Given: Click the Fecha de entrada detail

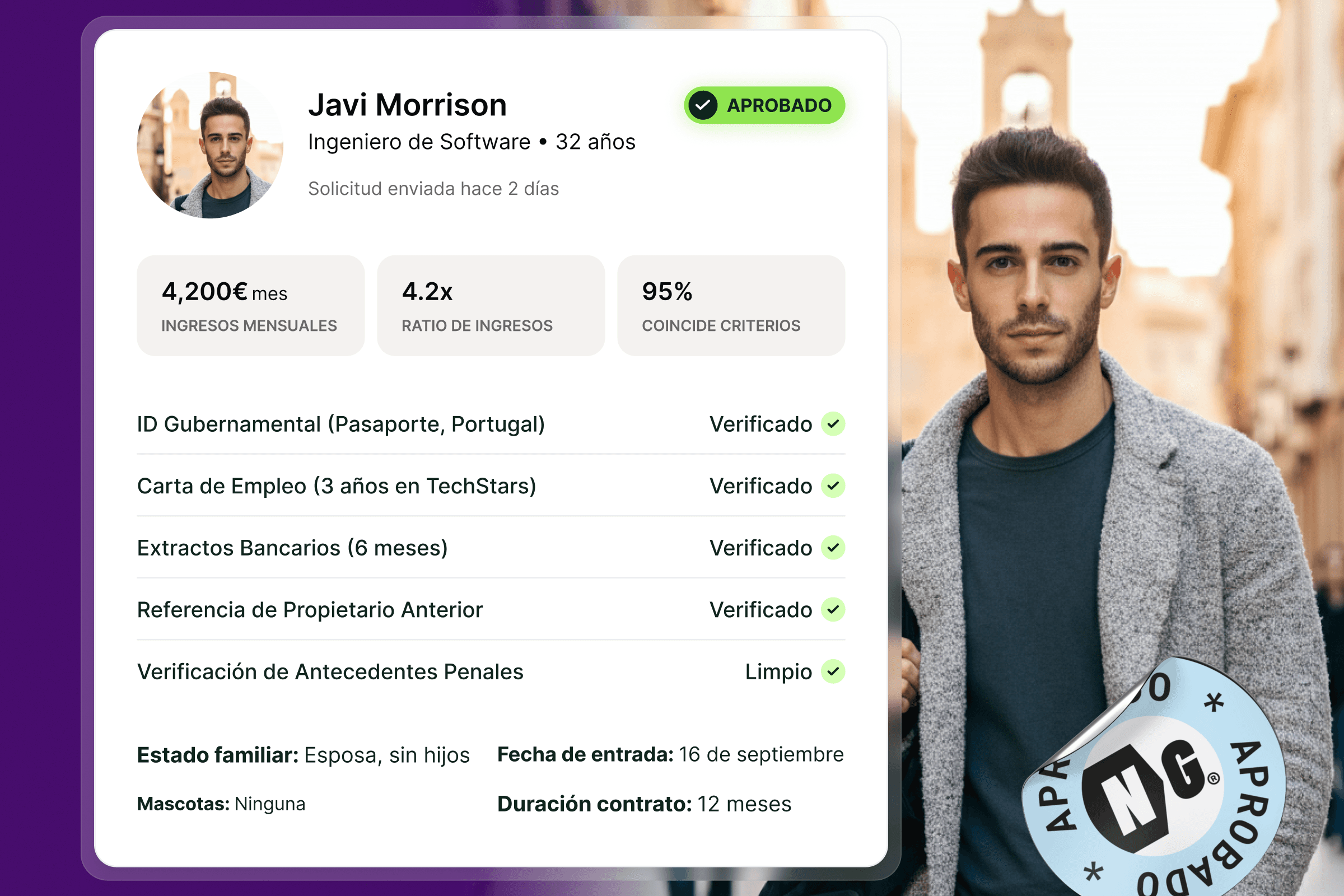Looking at the screenshot, I should 670,754.
